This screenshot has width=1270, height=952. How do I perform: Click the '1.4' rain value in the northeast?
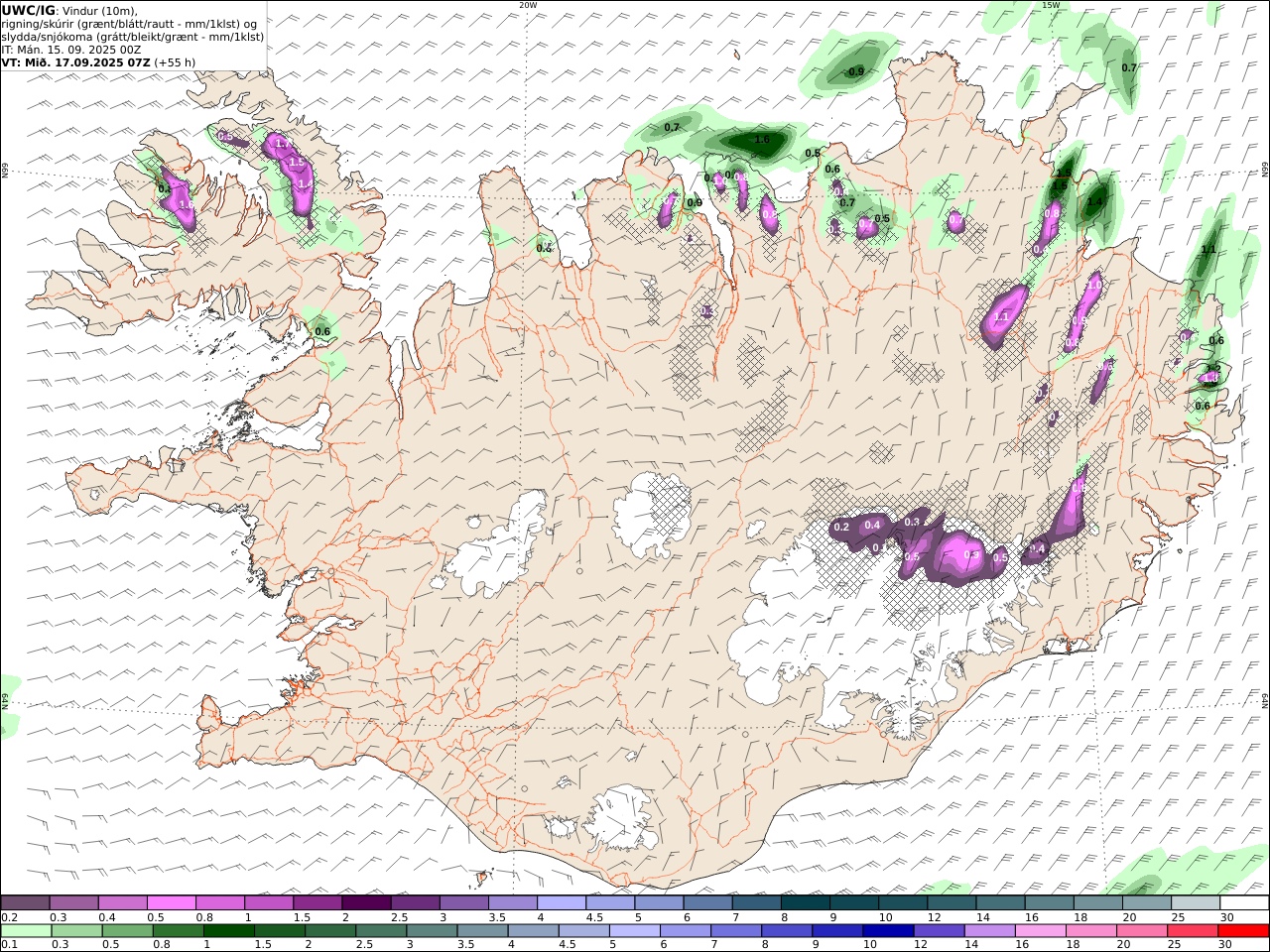(x=1094, y=201)
